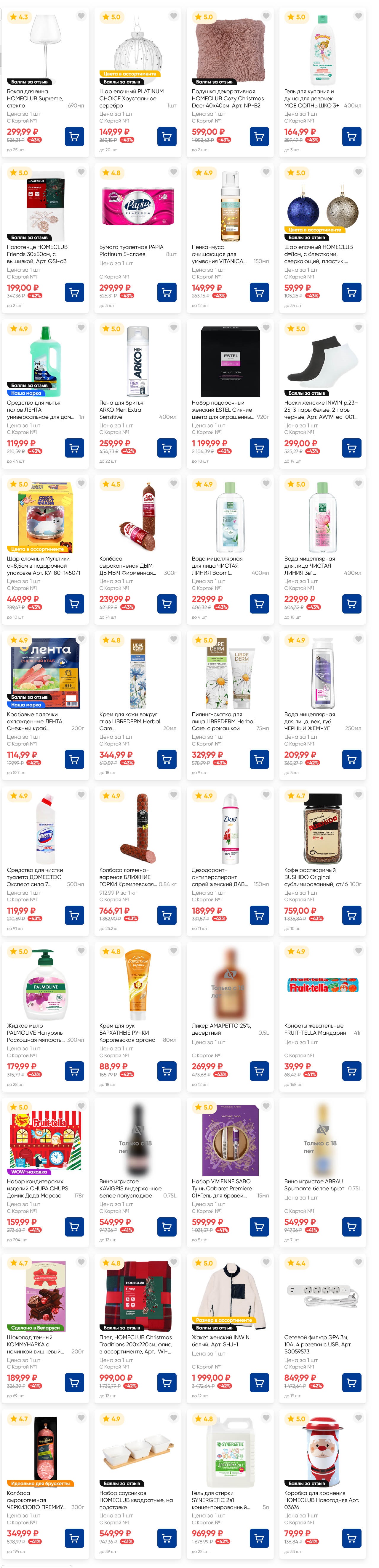Add Estel gift set to cart

click(259, 448)
